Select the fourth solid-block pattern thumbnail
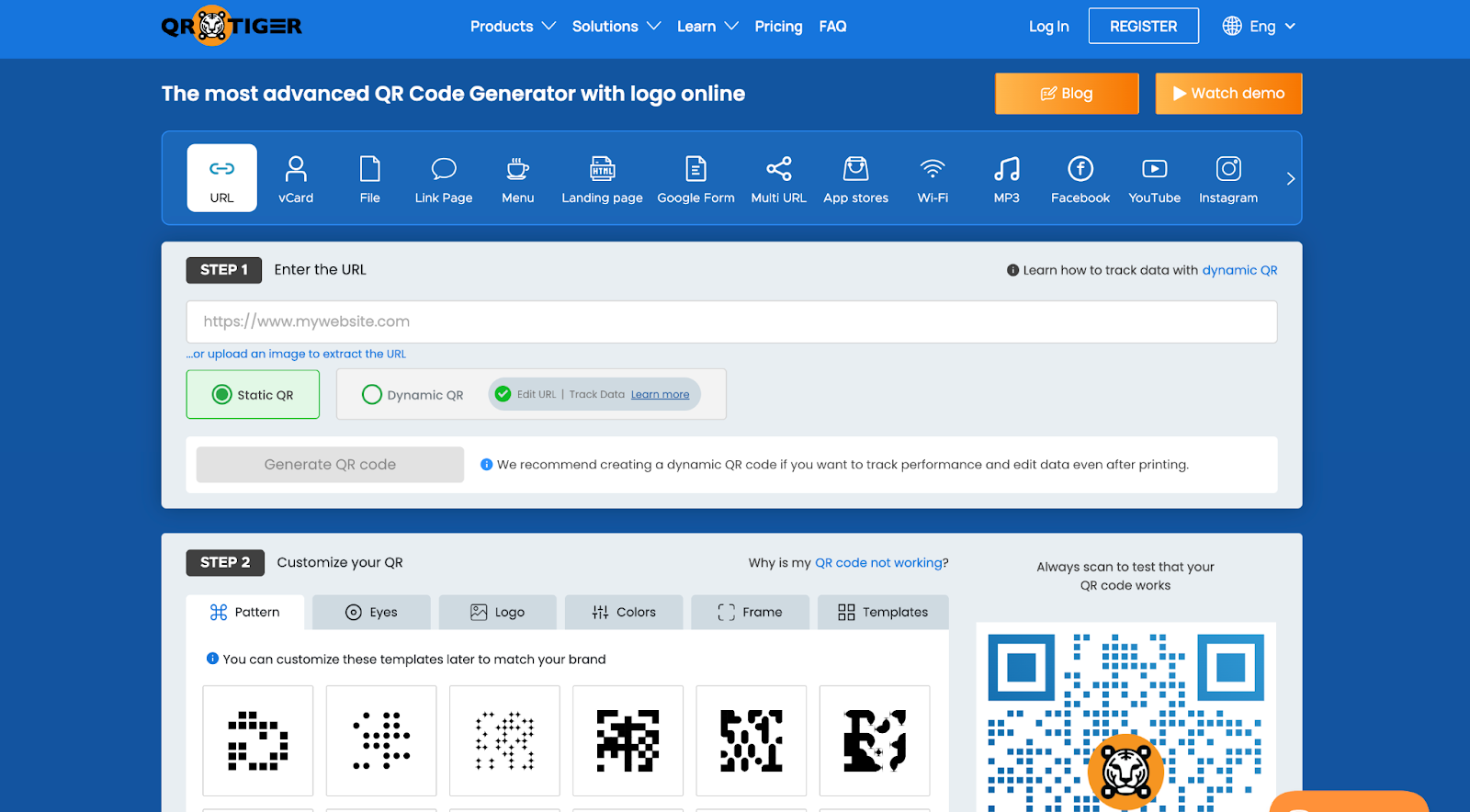 click(x=628, y=740)
